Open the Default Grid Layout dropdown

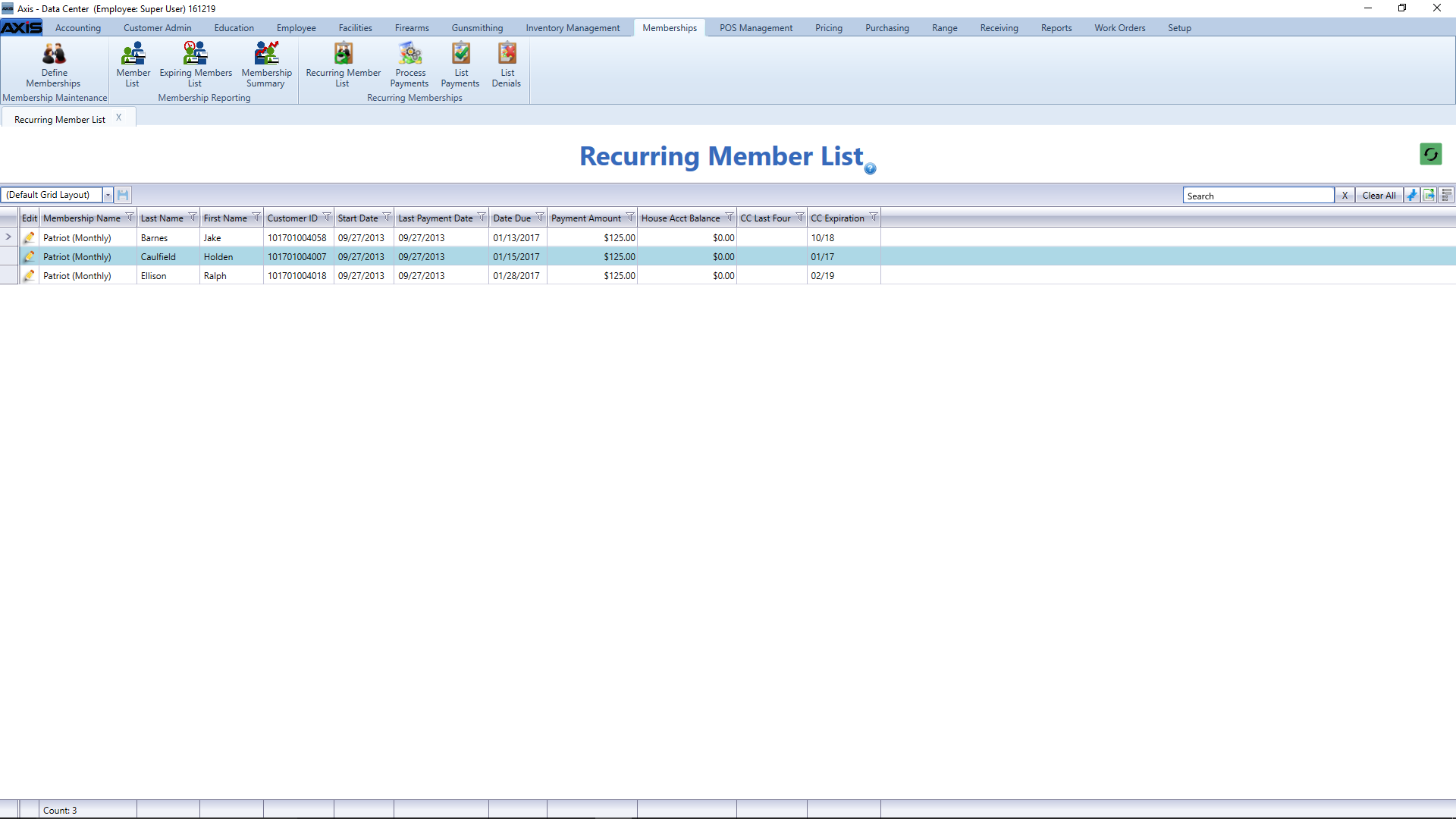(108, 195)
